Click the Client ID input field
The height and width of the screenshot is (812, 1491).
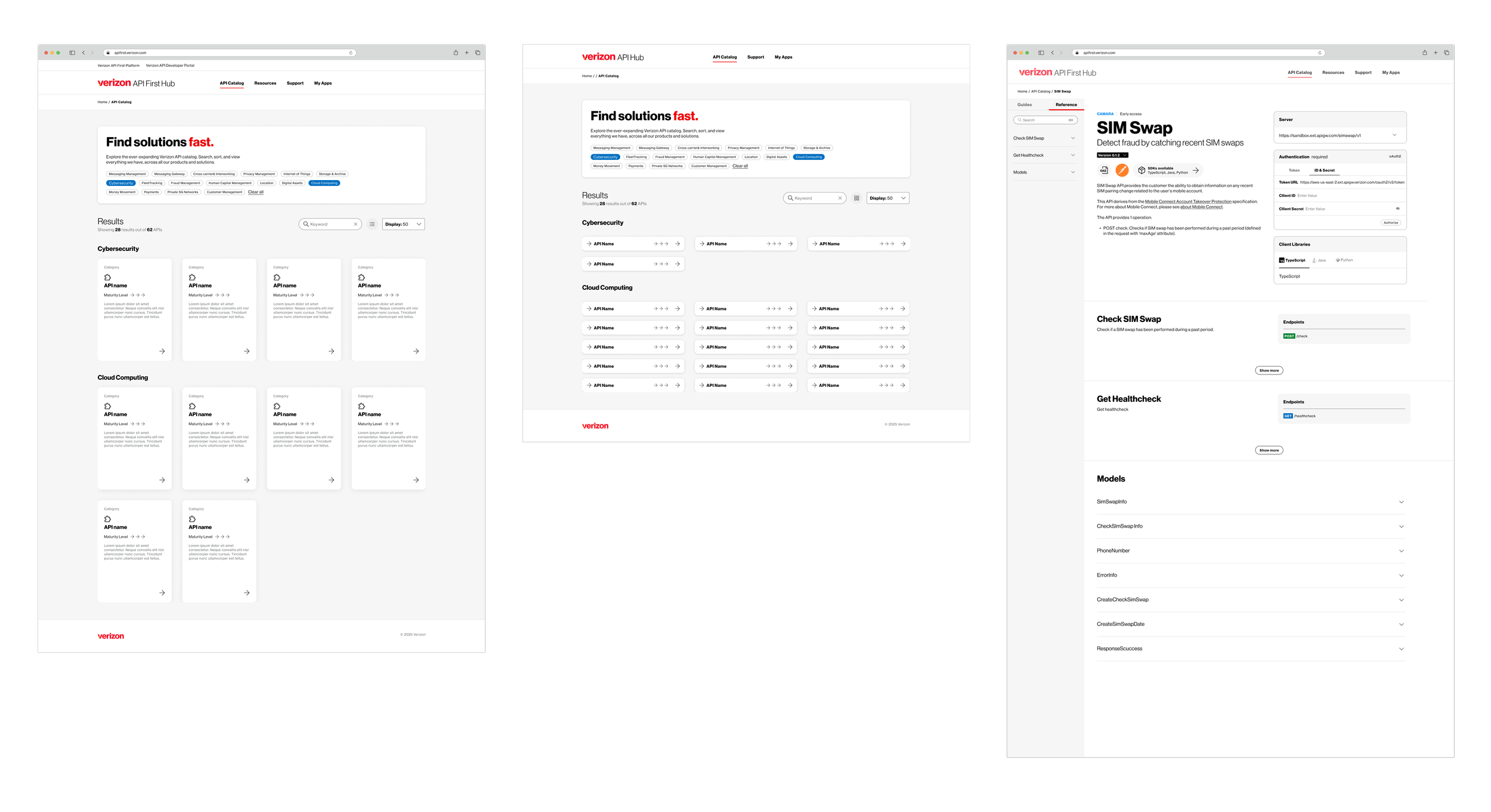coord(1340,196)
